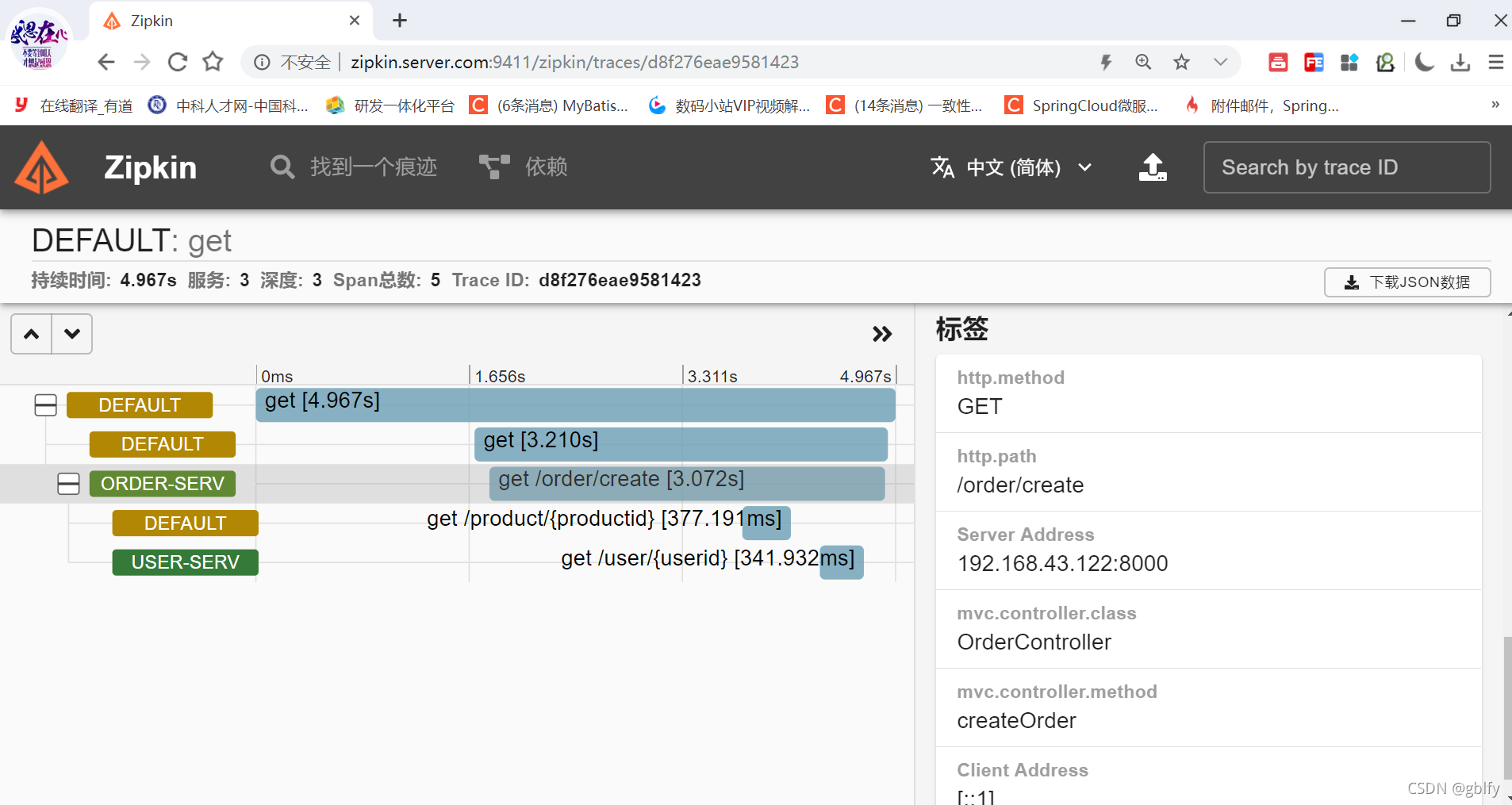Select the get /product/{productid} span bar
Screen dimensions: 1512x805
(766, 523)
